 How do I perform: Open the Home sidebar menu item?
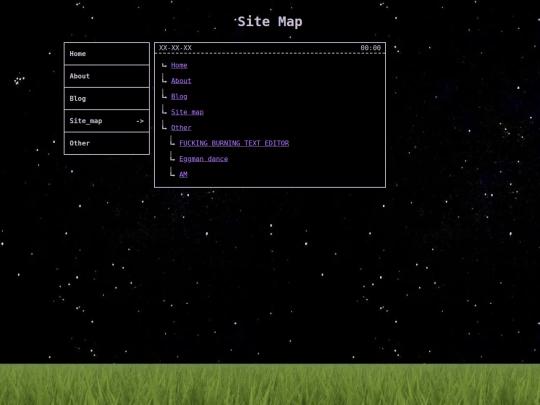(x=107, y=54)
